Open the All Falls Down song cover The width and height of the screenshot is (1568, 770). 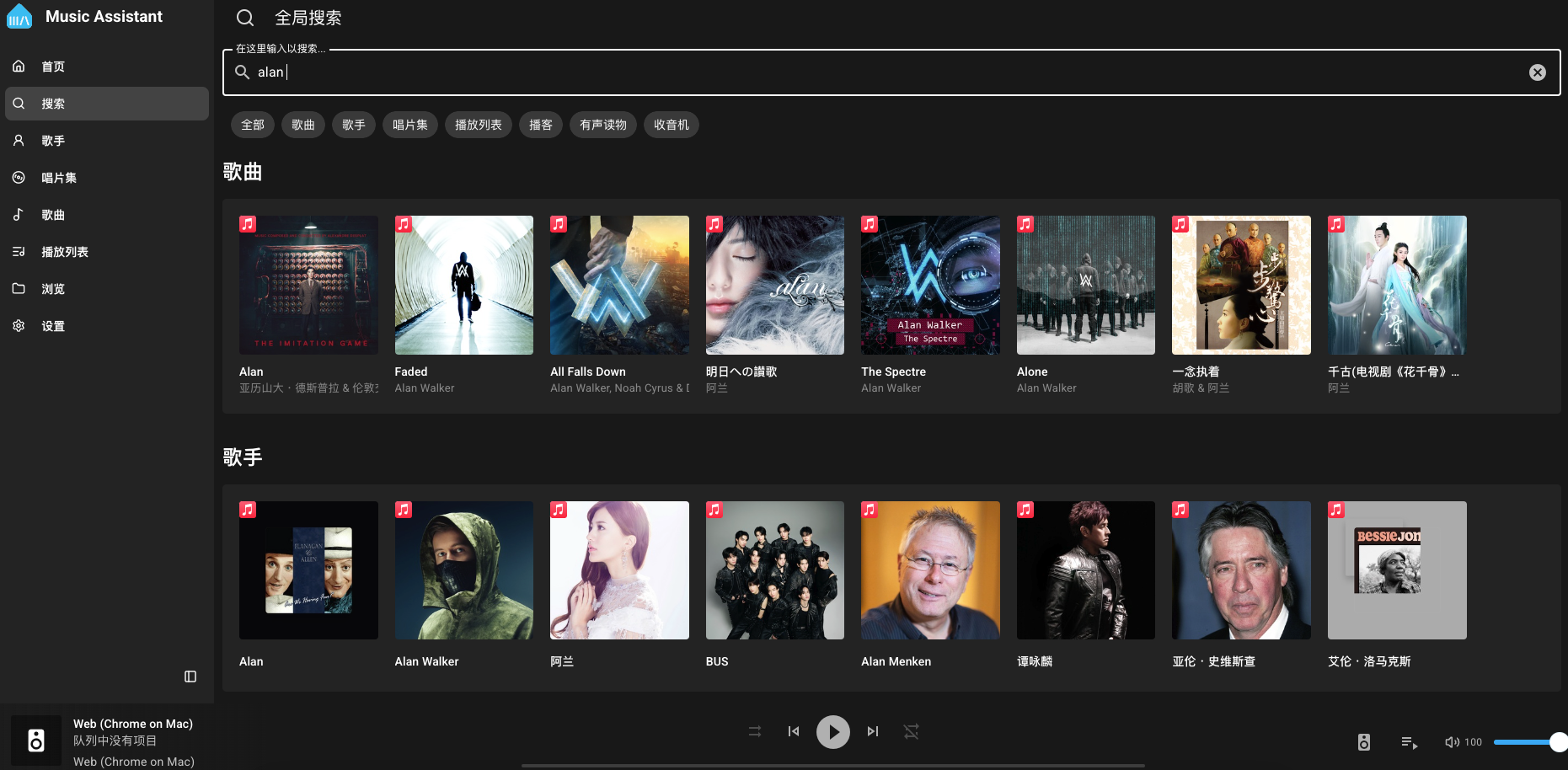[x=619, y=285]
